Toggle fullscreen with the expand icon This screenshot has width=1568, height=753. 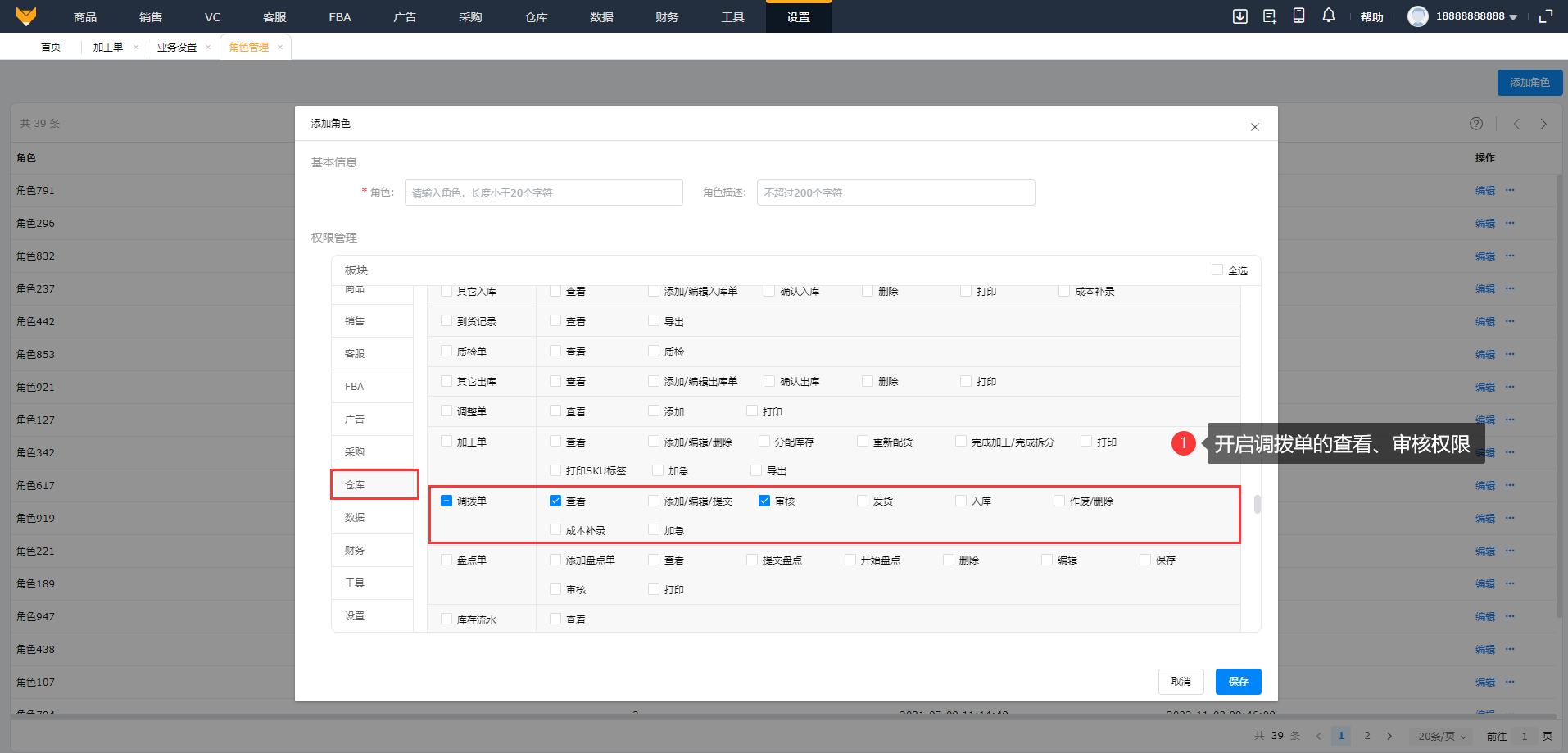[1546, 16]
